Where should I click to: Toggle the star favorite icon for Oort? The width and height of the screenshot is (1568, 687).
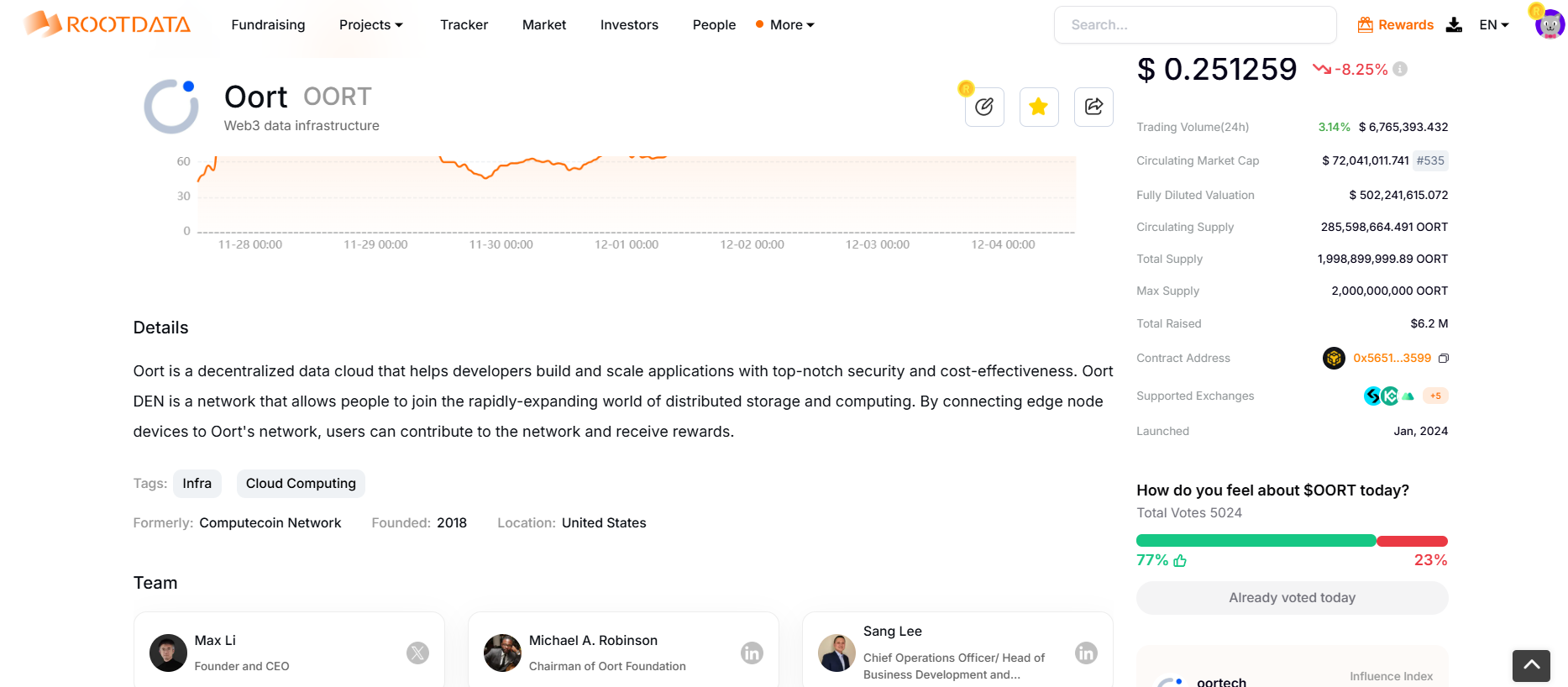coord(1039,107)
